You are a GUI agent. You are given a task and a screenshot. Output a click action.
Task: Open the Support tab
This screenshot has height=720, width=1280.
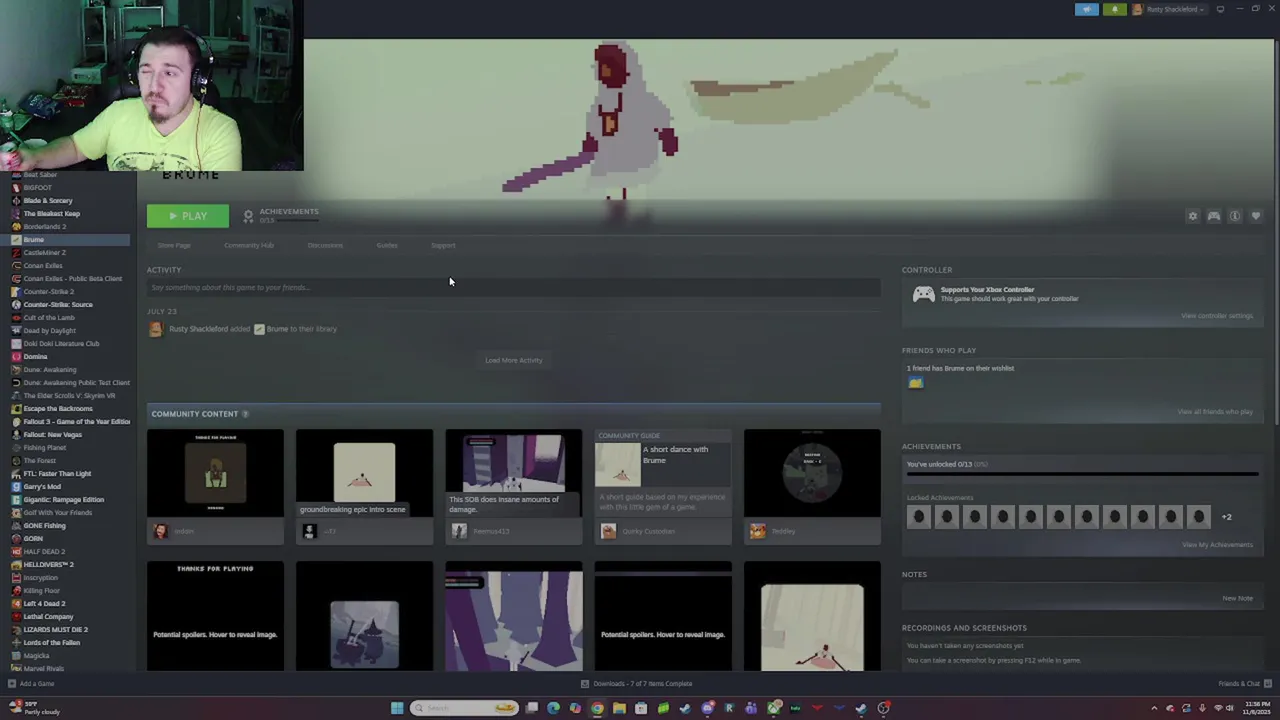[443, 245]
